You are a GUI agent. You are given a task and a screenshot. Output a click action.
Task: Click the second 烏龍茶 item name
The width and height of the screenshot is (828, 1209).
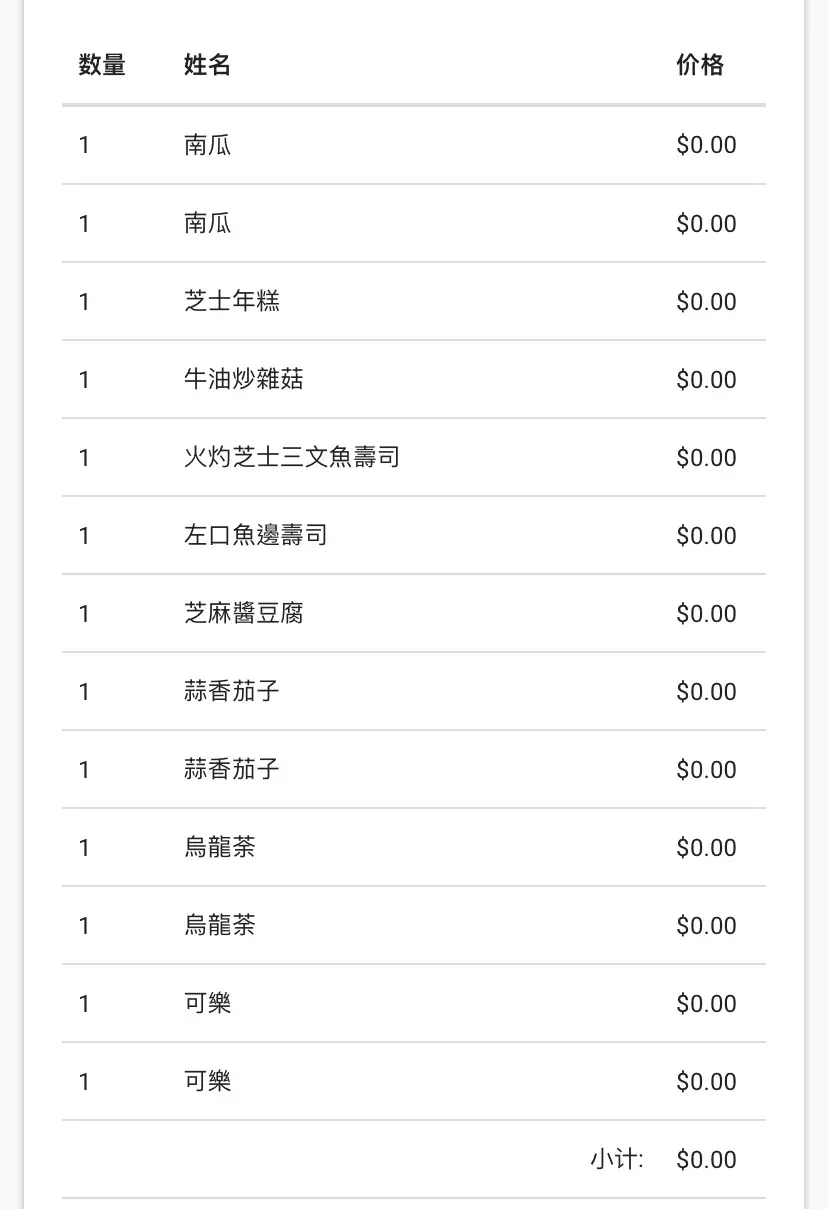coord(220,925)
